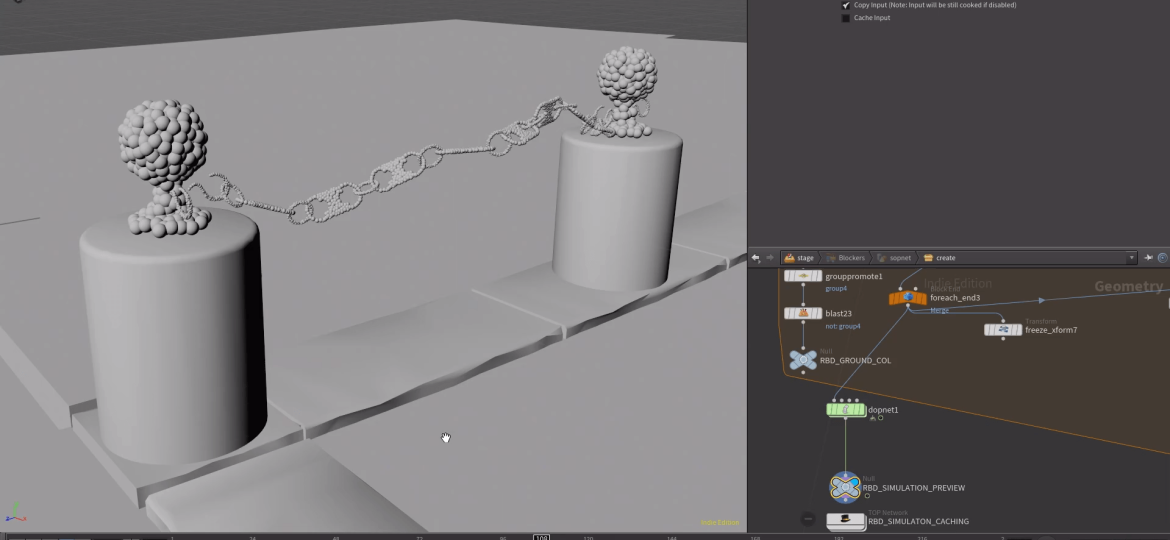Click the frame 100 marker on timeline

[x=540, y=537]
